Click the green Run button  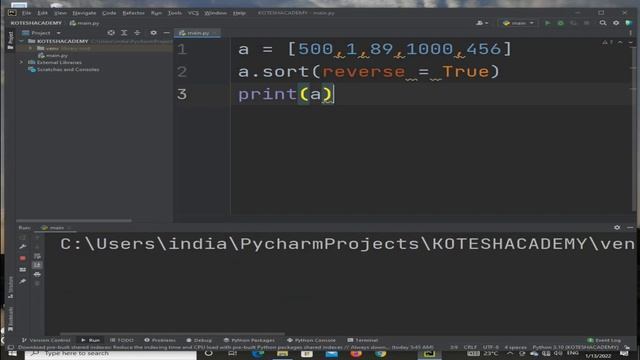[x=548, y=23]
